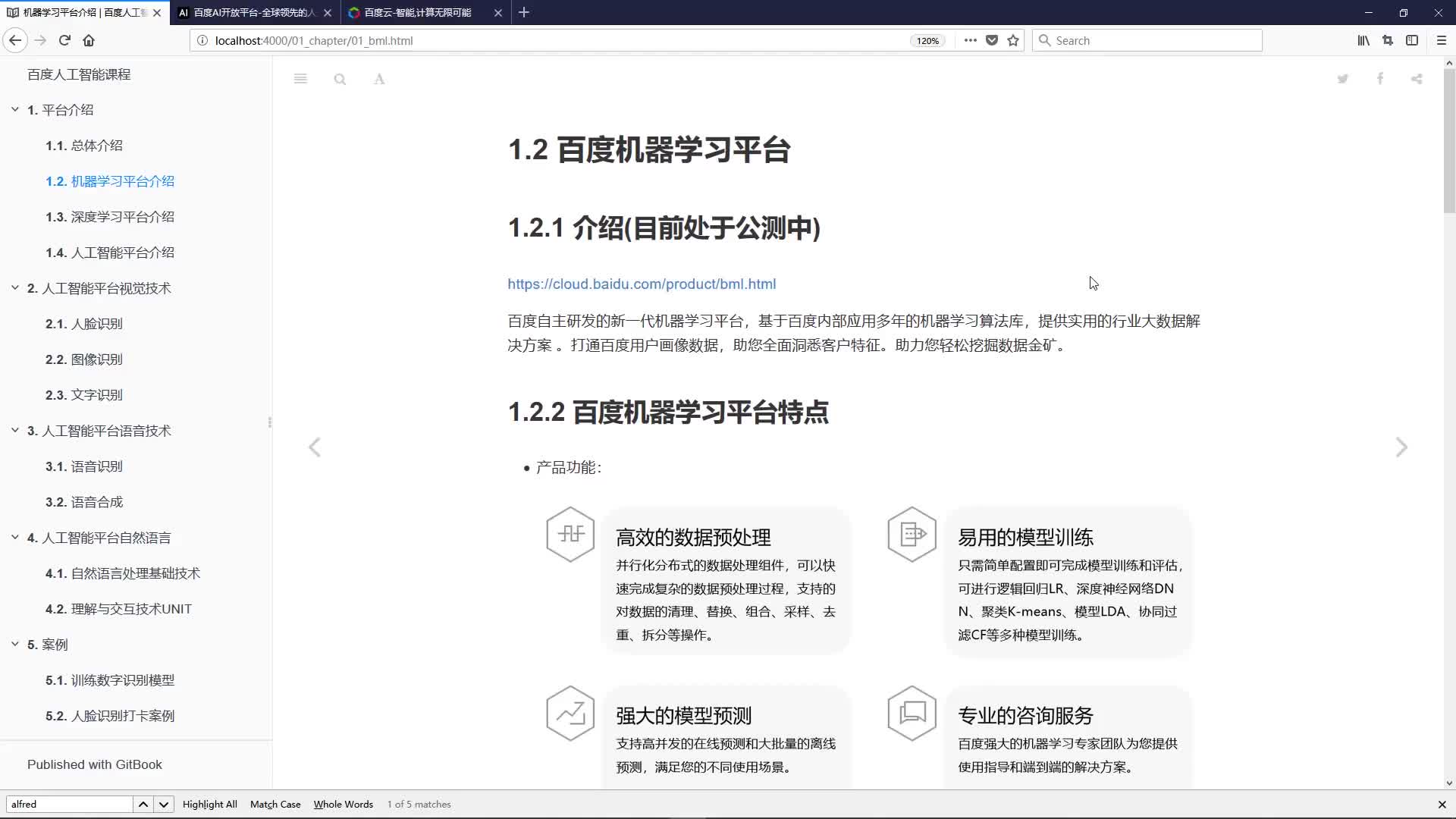Go to previous chapter arrow
This screenshot has height=819, width=1456.
pos(315,447)
